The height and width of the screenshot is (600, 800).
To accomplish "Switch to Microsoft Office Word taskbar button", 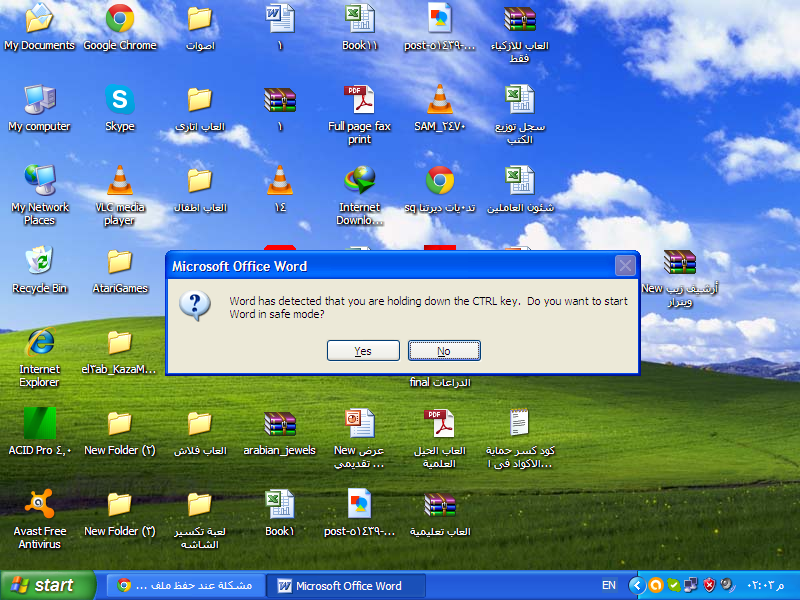I will click(x=346, y=585).
